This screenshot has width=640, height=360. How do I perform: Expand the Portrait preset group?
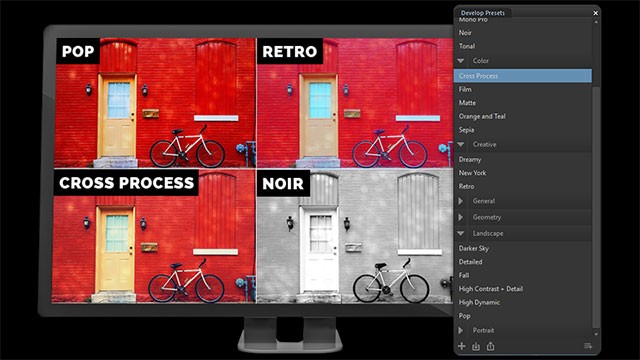461,330
